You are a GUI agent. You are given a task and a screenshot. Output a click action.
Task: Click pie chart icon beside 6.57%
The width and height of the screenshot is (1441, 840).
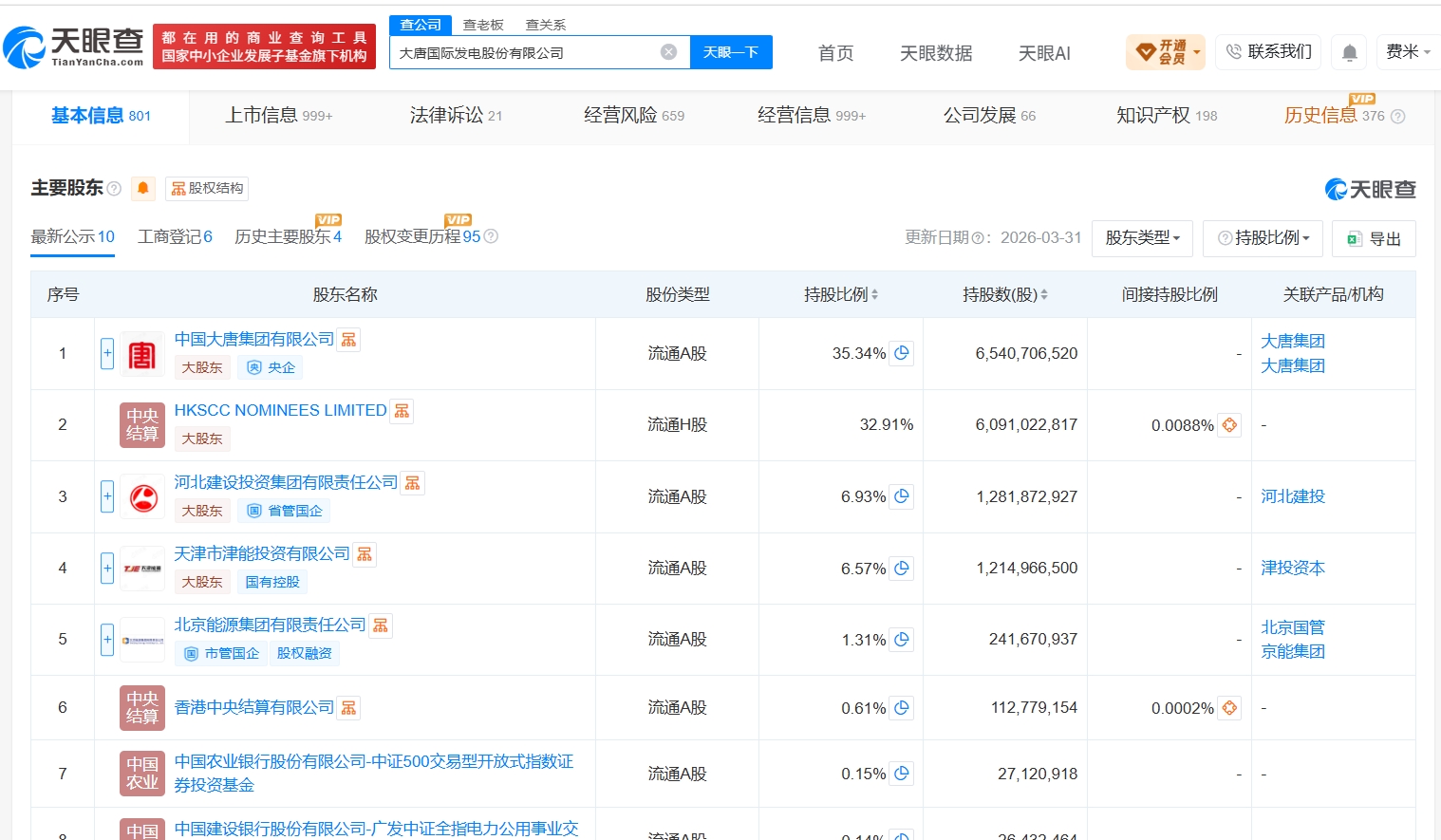point(902,568)
